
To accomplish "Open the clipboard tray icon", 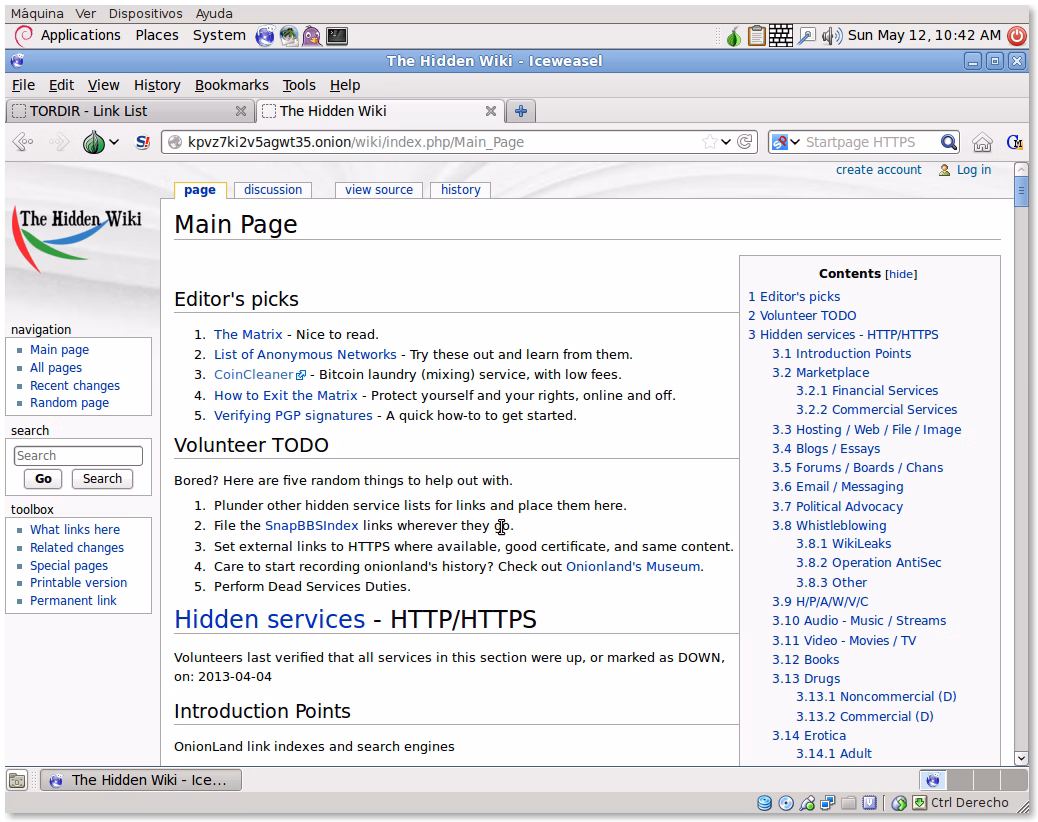I will pyautogui.click(x=757, y=36).
